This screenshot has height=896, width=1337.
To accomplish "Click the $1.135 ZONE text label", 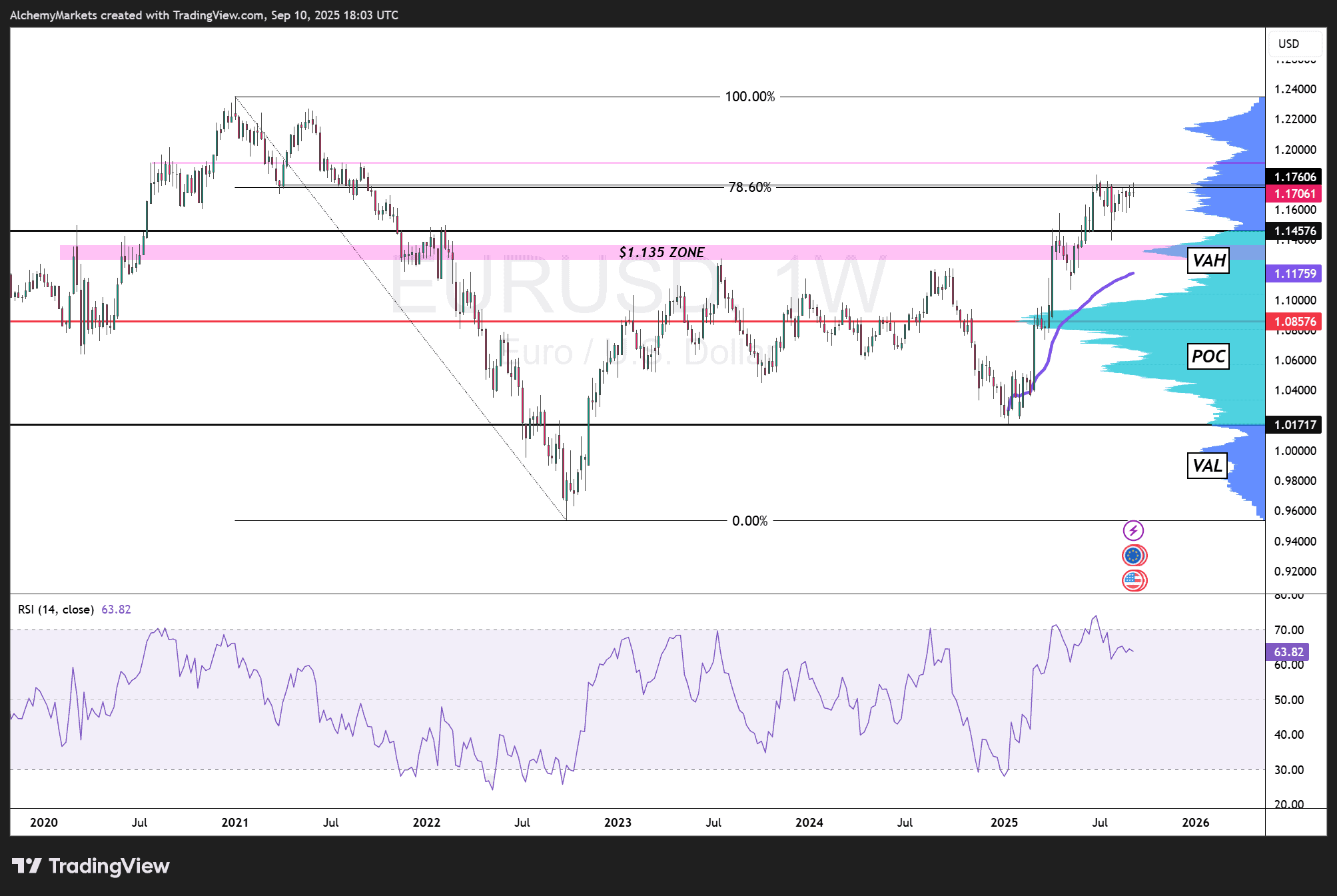I will pyautogui.click(x=662, y=252).
